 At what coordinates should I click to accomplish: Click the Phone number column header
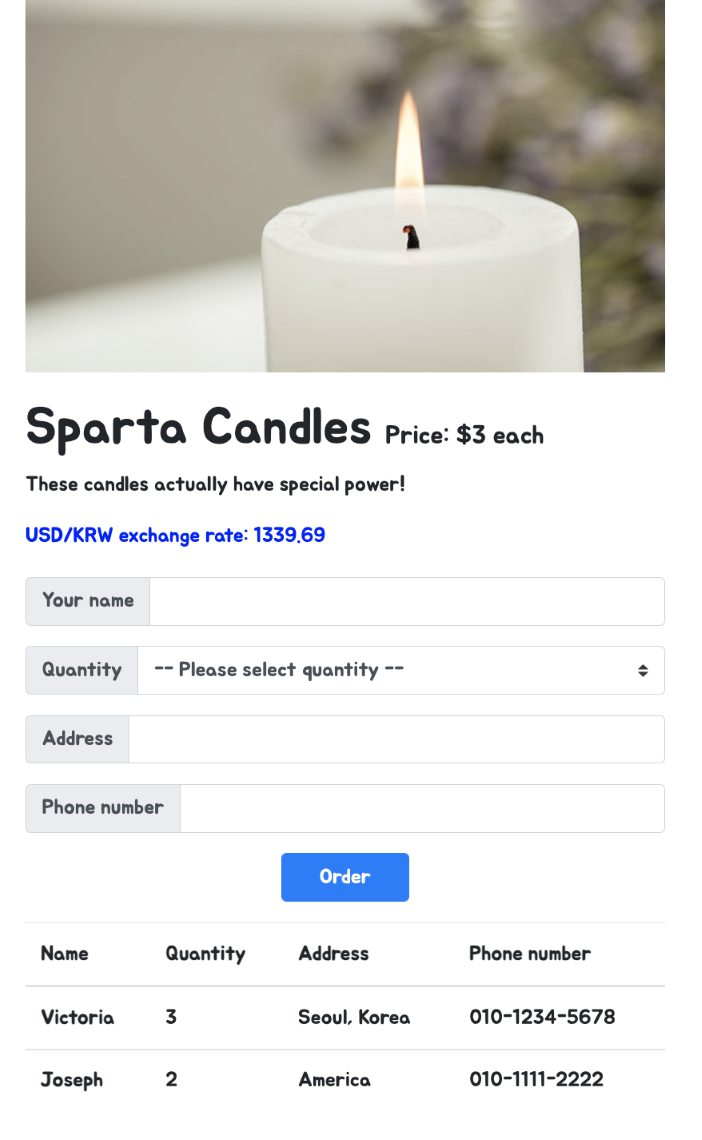[529, 954]
